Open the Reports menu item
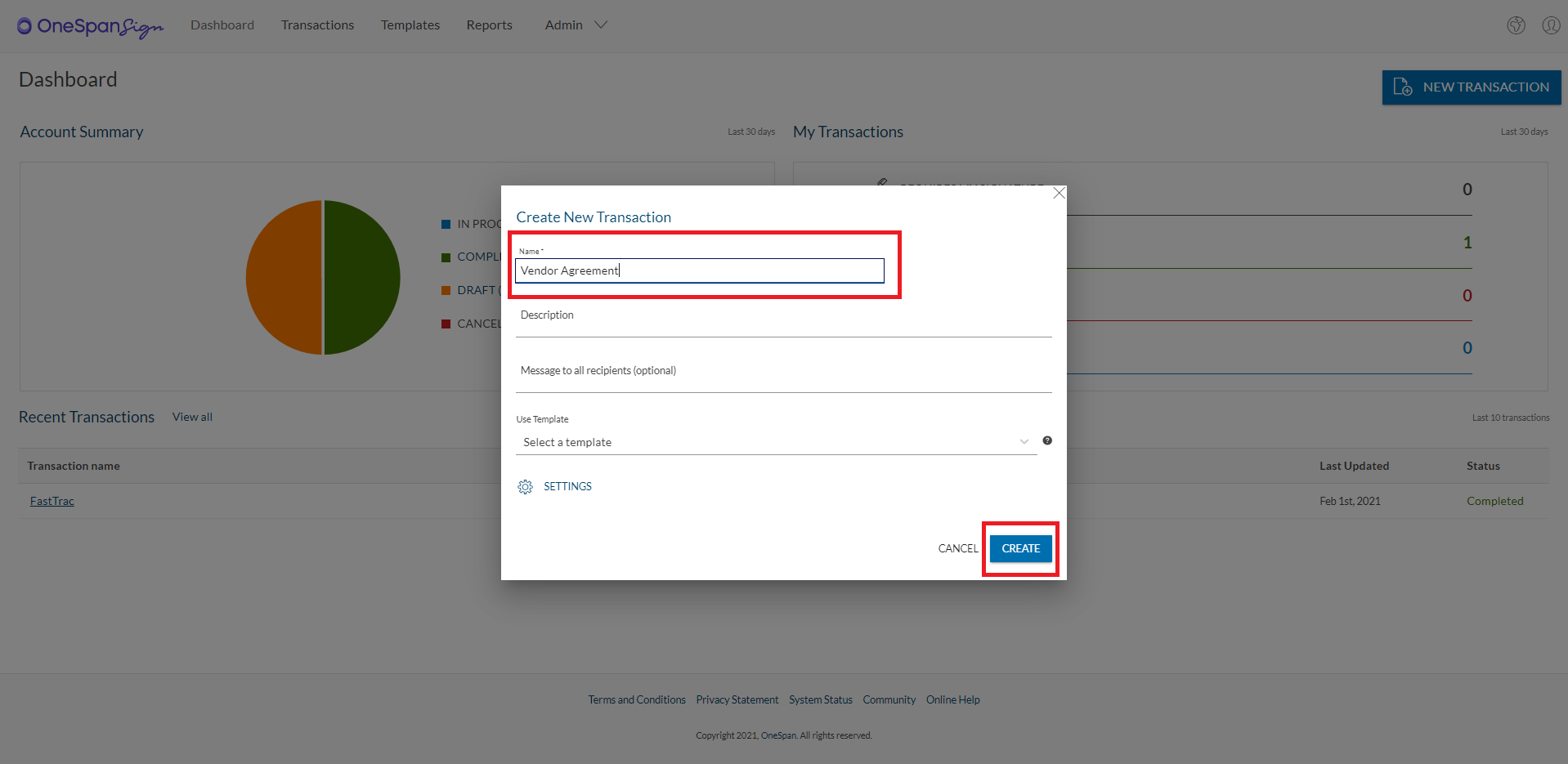This screenshot has height=764, width=1568. (490, 25)
